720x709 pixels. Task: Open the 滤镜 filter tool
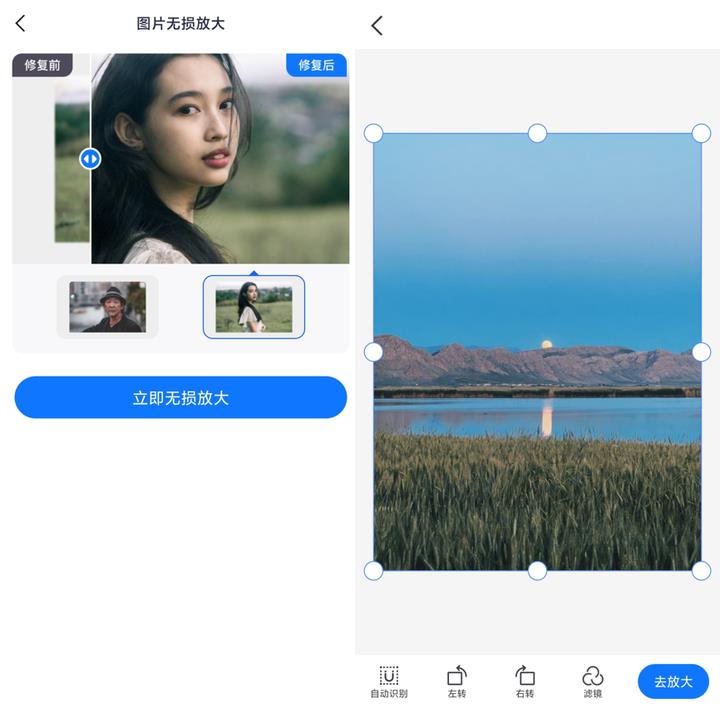click(593, 682)
